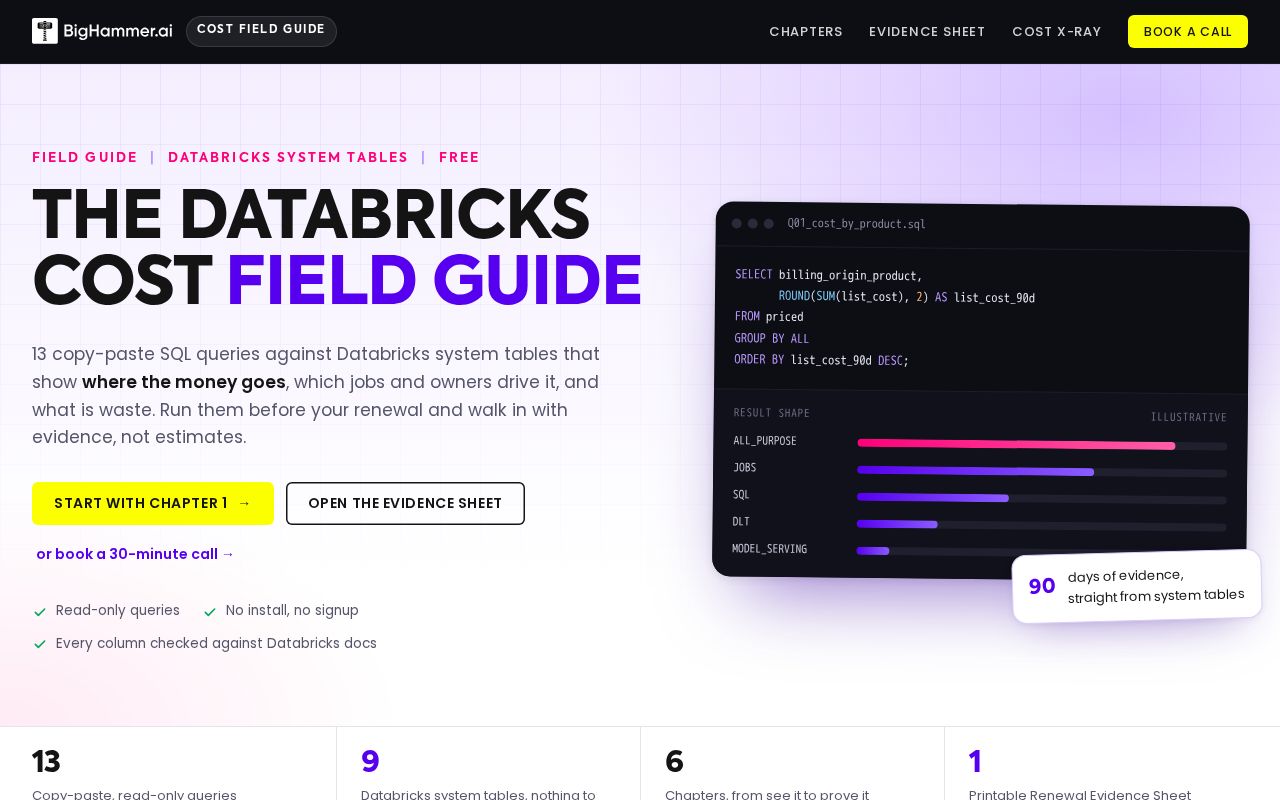This screenshot has height=800, width=1280.
Task: Click the RESULT SHAPE label
Action: click(772, 413)
